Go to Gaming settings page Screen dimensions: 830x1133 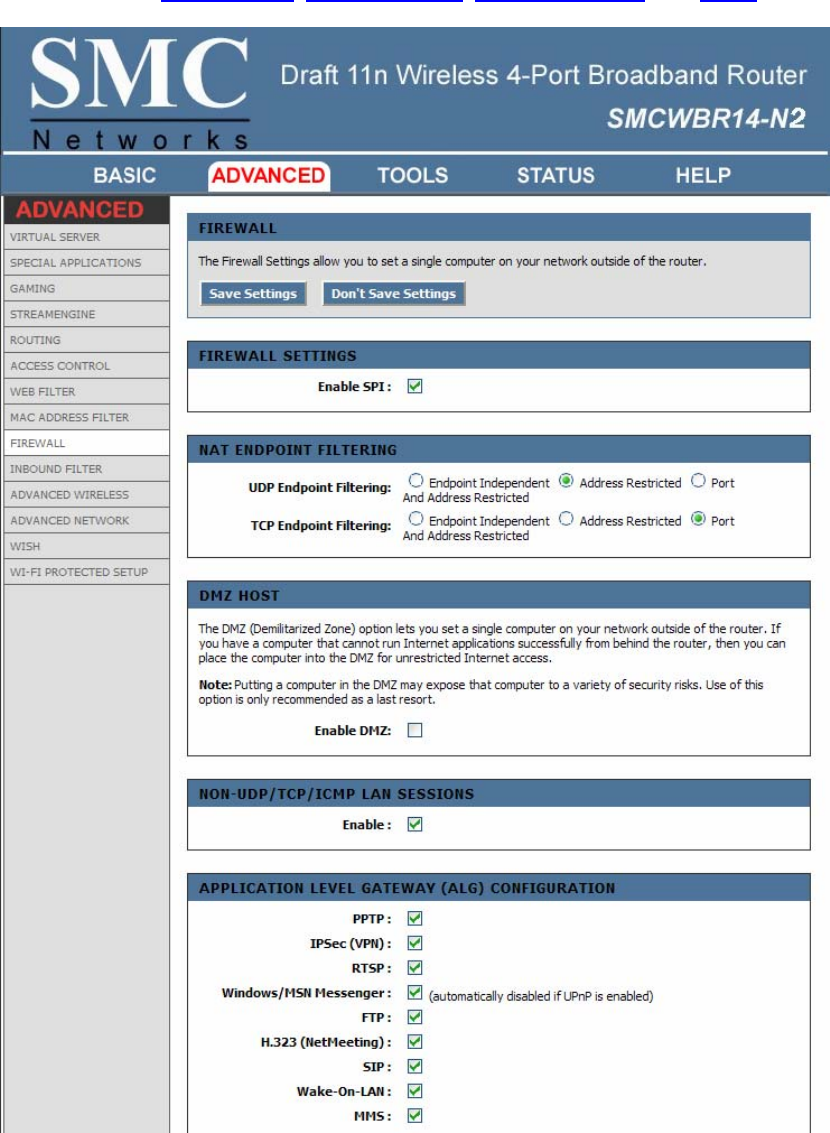(x=87, y=288)
